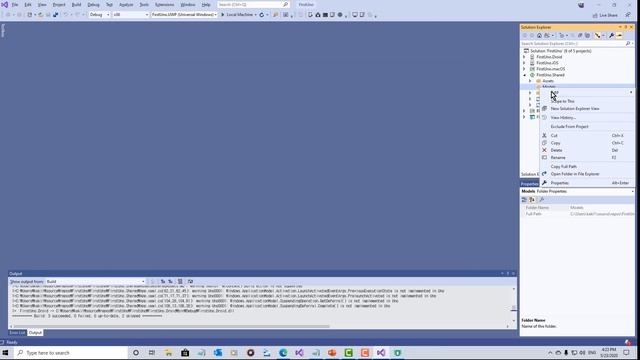Image resolution: width=640 pixels, height=360 pixels.
Task: Open the x86 platform dropdown
Action: [x=131, y=15]
